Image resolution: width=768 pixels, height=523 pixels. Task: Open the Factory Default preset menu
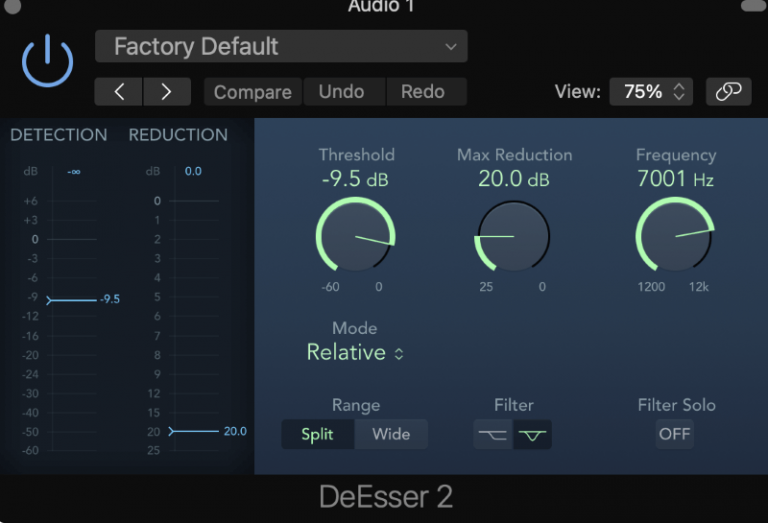281,47
